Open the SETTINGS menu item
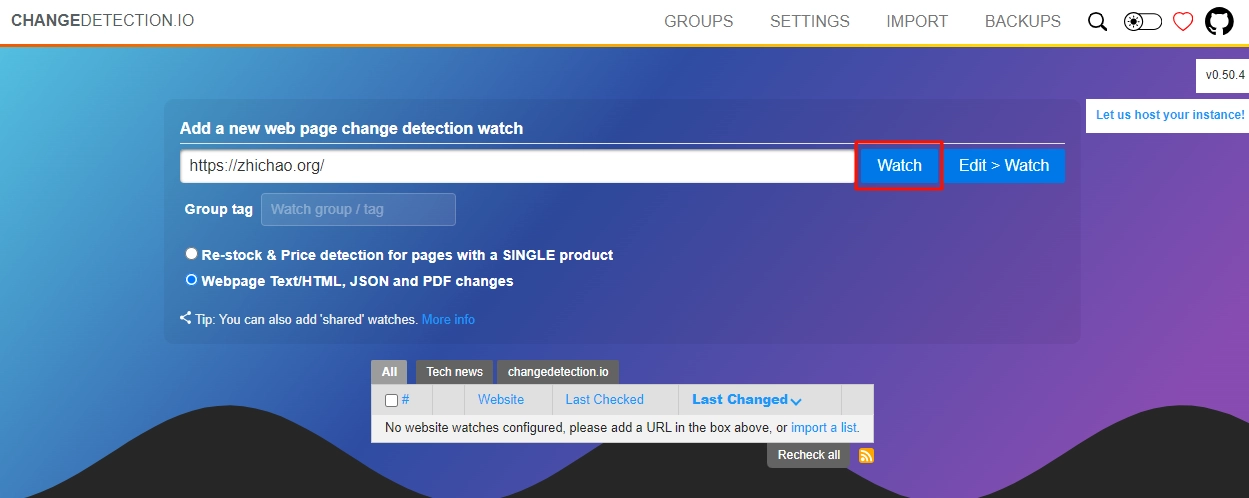 [x=809, y=21]
